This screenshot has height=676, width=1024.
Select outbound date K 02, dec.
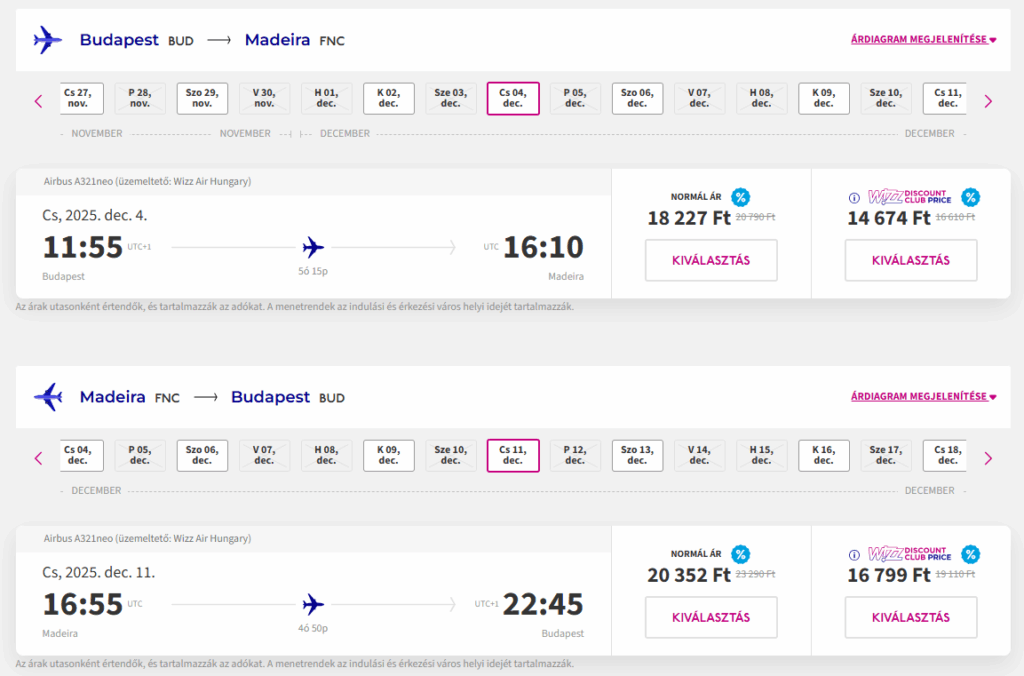(388, 98)
